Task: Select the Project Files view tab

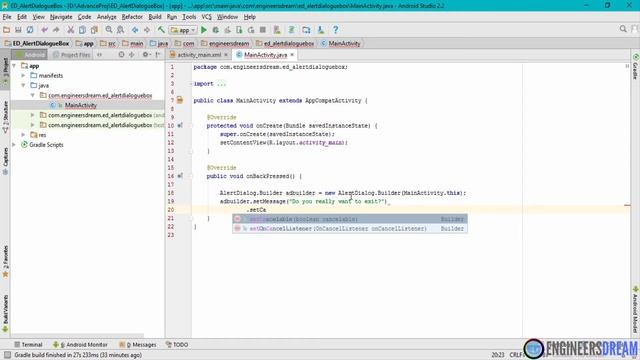Action: point(72,55)
